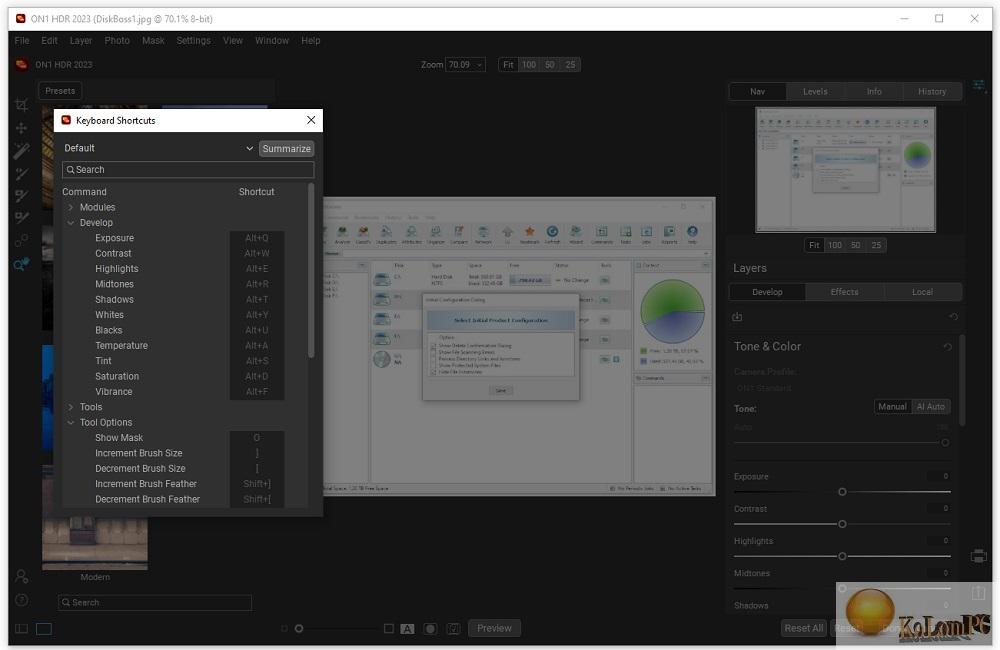Set navigator zoom to Fit
Image resolution: width=1000 pixels, height=650 pixels.
(814, 245)
